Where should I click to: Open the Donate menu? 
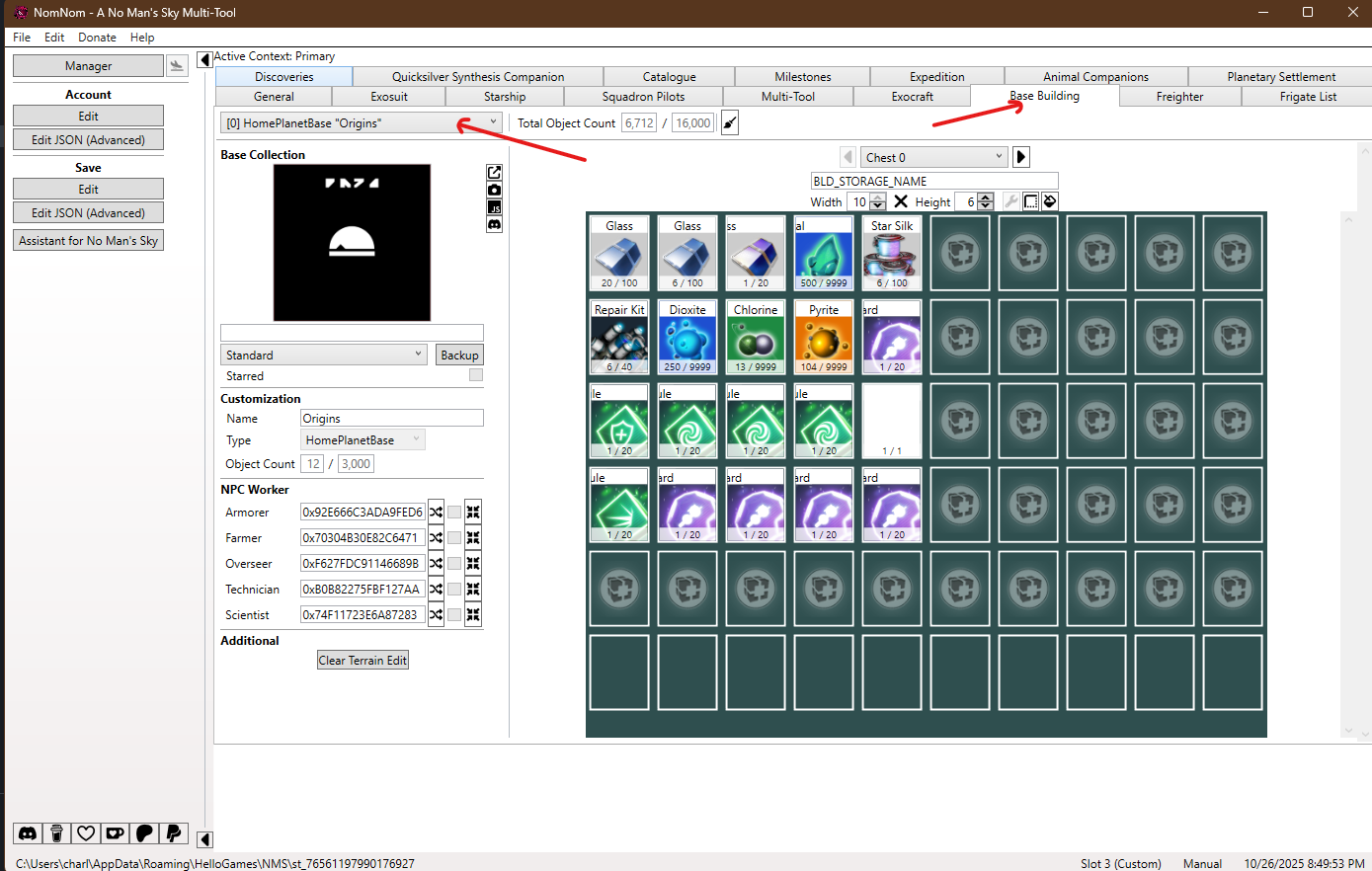tap(97, 38)
